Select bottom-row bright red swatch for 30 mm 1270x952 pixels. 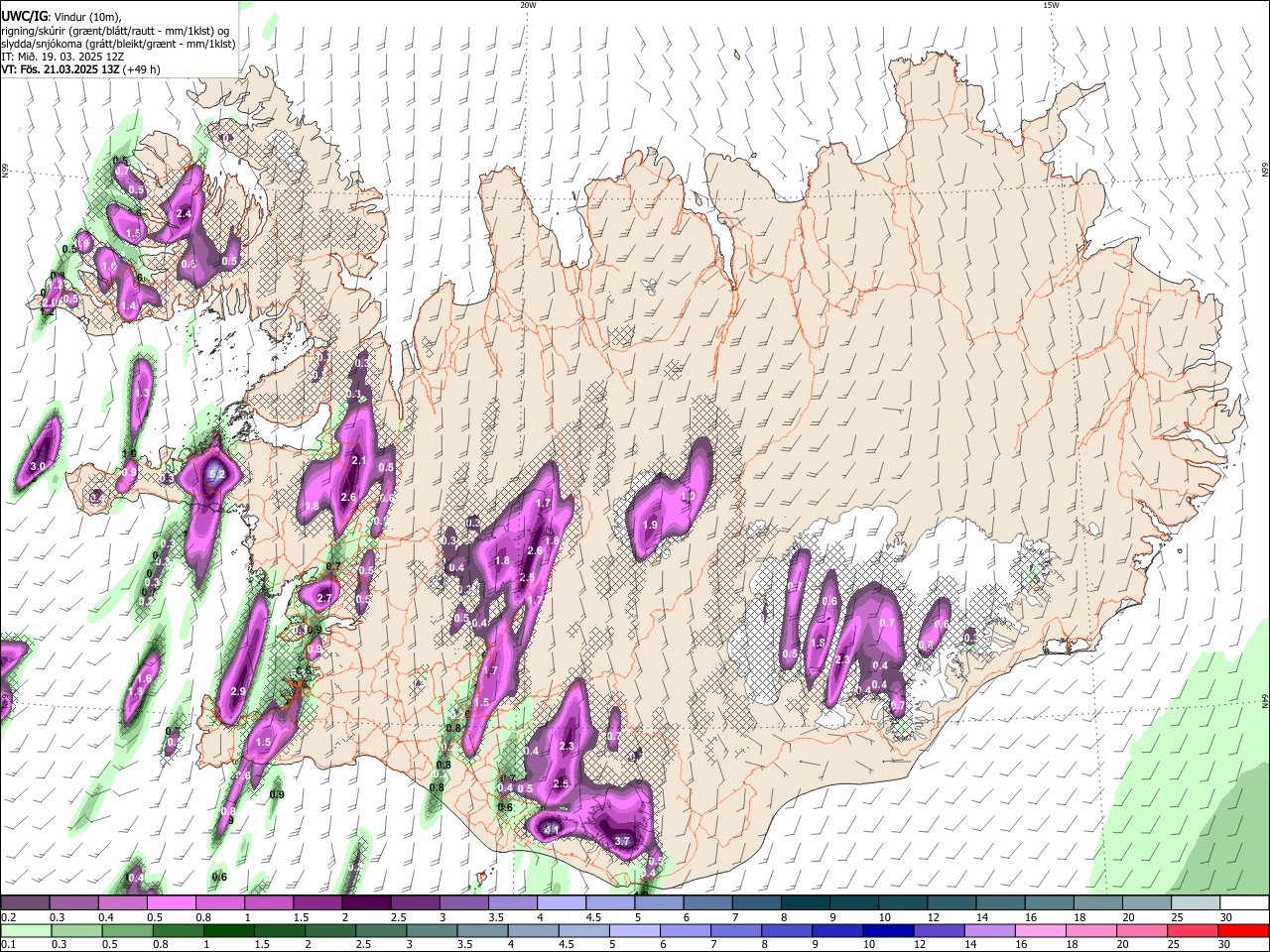[x=1244, y=930]
